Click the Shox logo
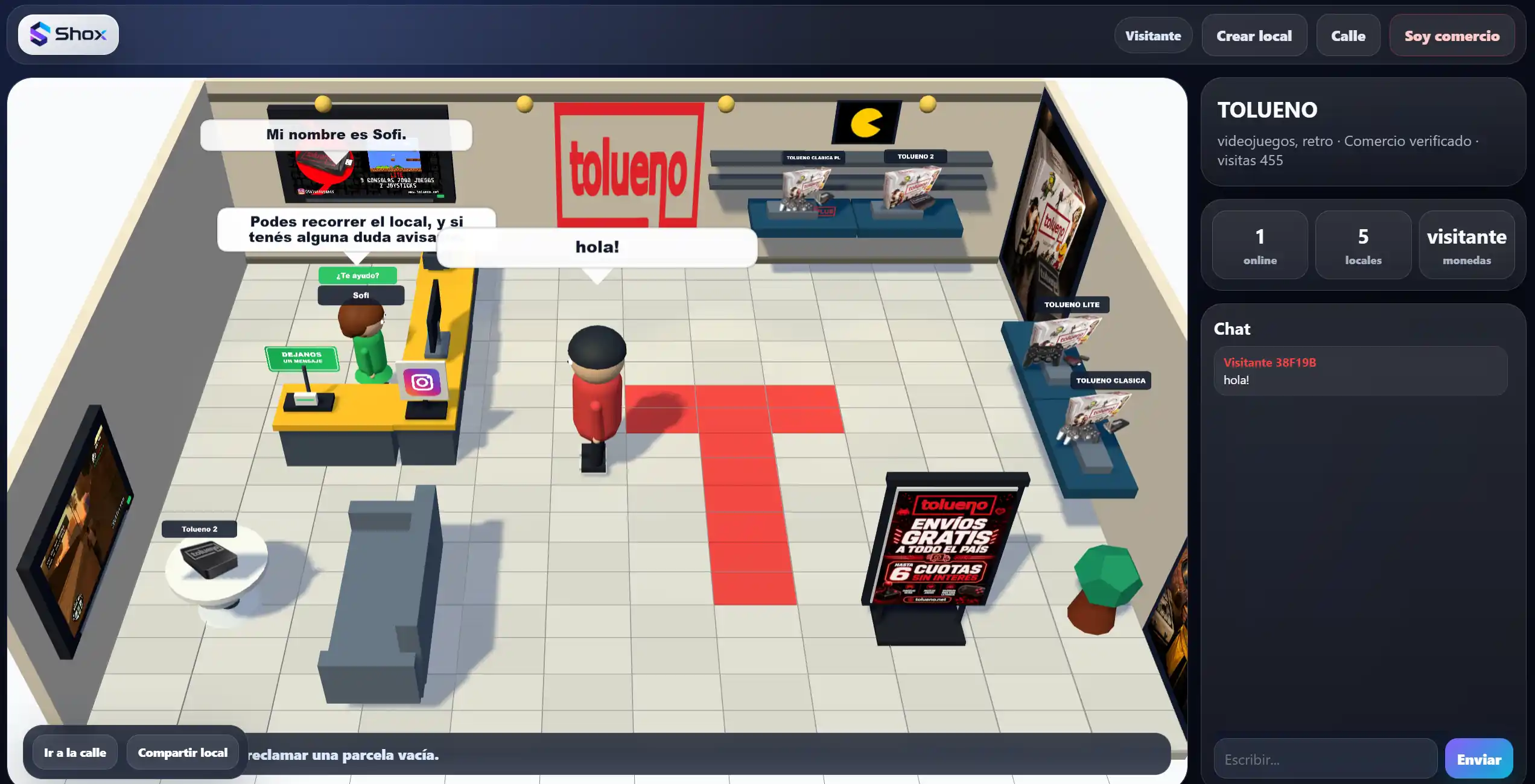Screen dimensions: 1535x784 pyautogui.click(x=68, y=34)
